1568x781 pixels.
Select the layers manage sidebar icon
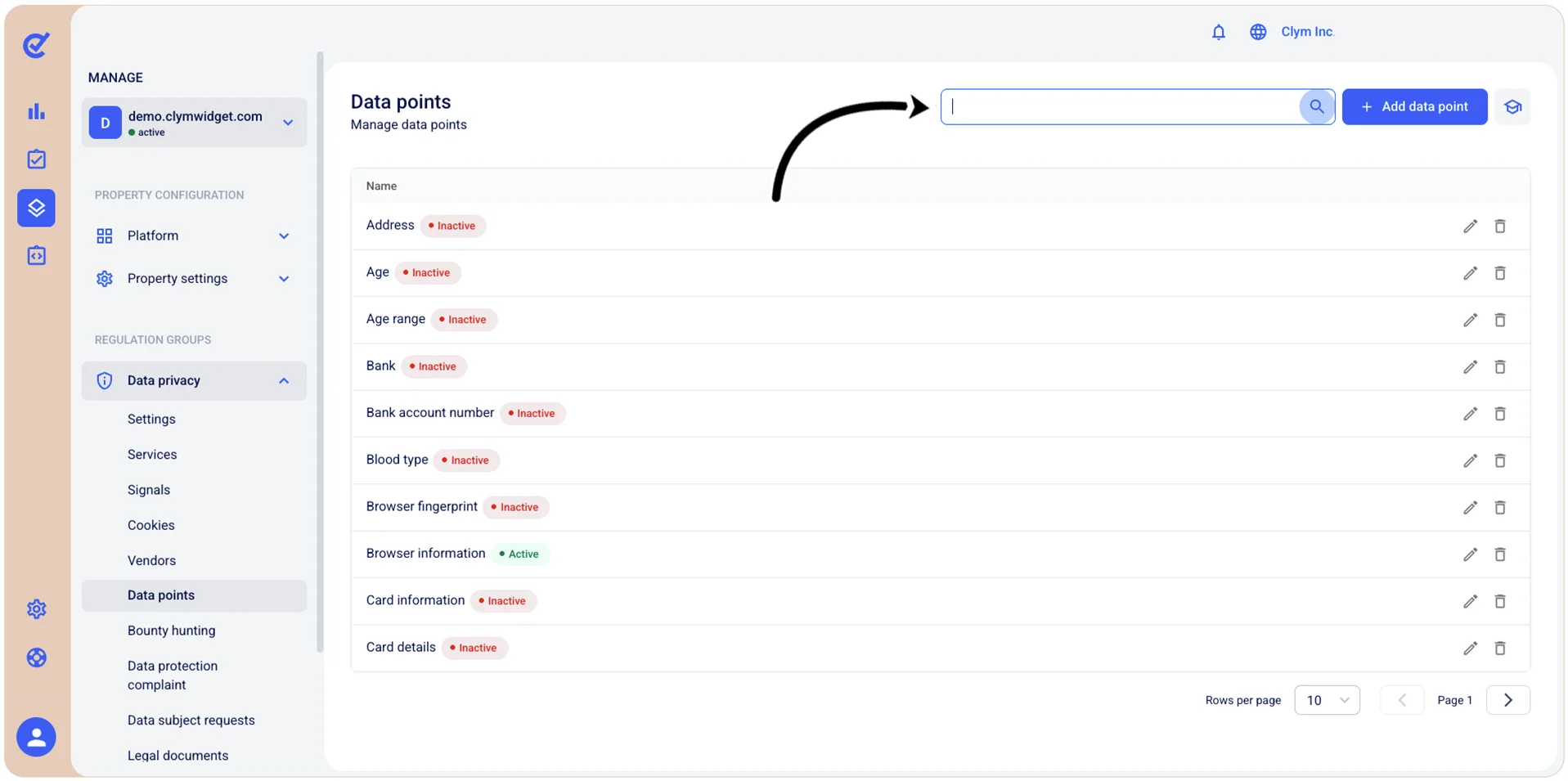click(36, 208)
